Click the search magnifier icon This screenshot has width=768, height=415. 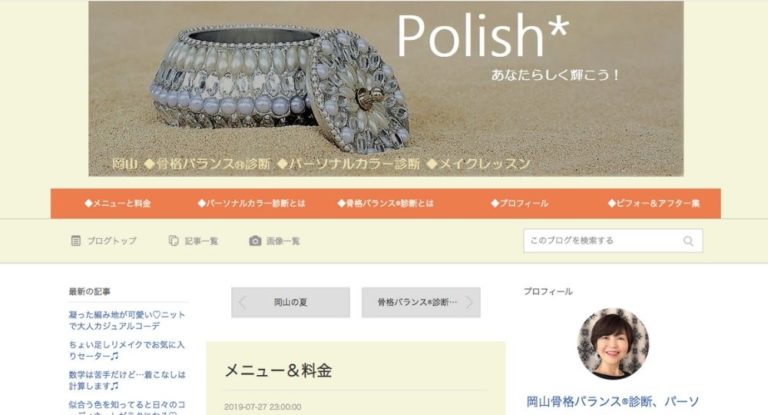click(x=688, y=241)
